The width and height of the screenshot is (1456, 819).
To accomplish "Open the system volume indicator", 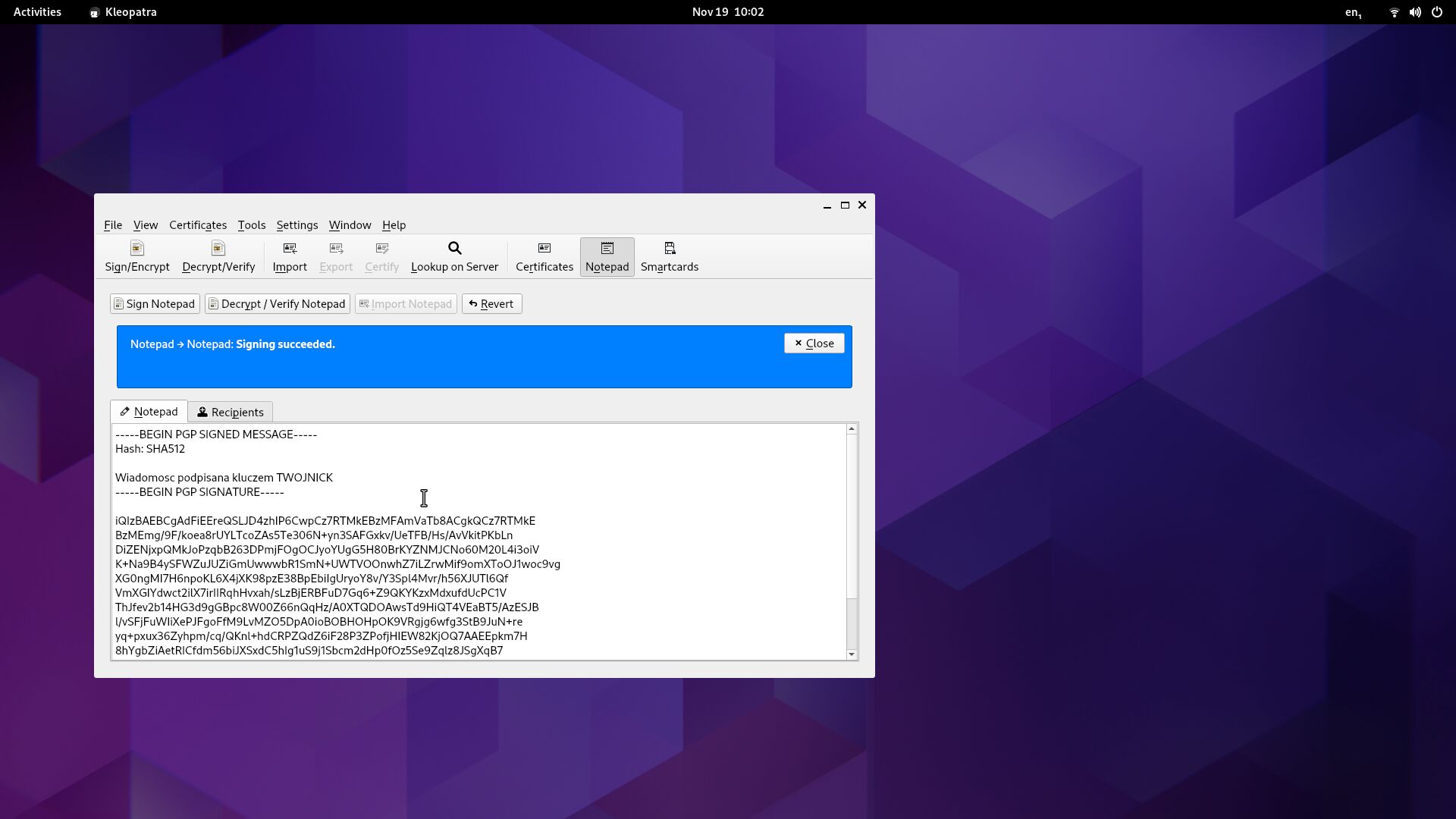I will tap(1415, 12).
